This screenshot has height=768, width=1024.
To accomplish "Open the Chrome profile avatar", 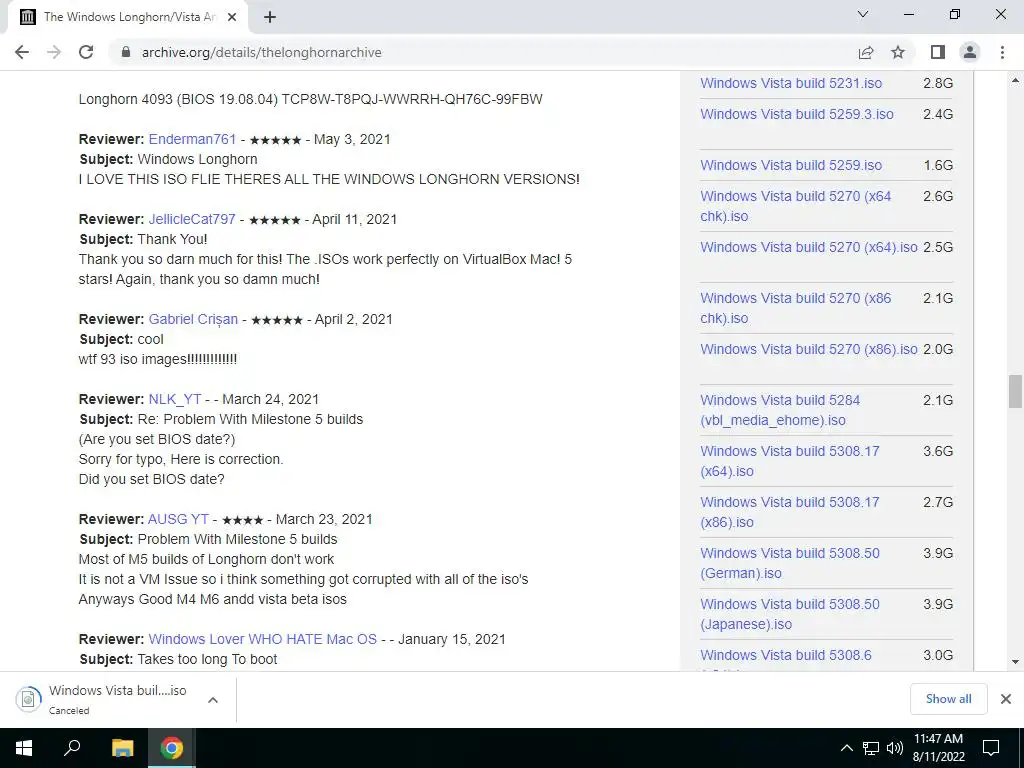I will (x=970, y=52).
